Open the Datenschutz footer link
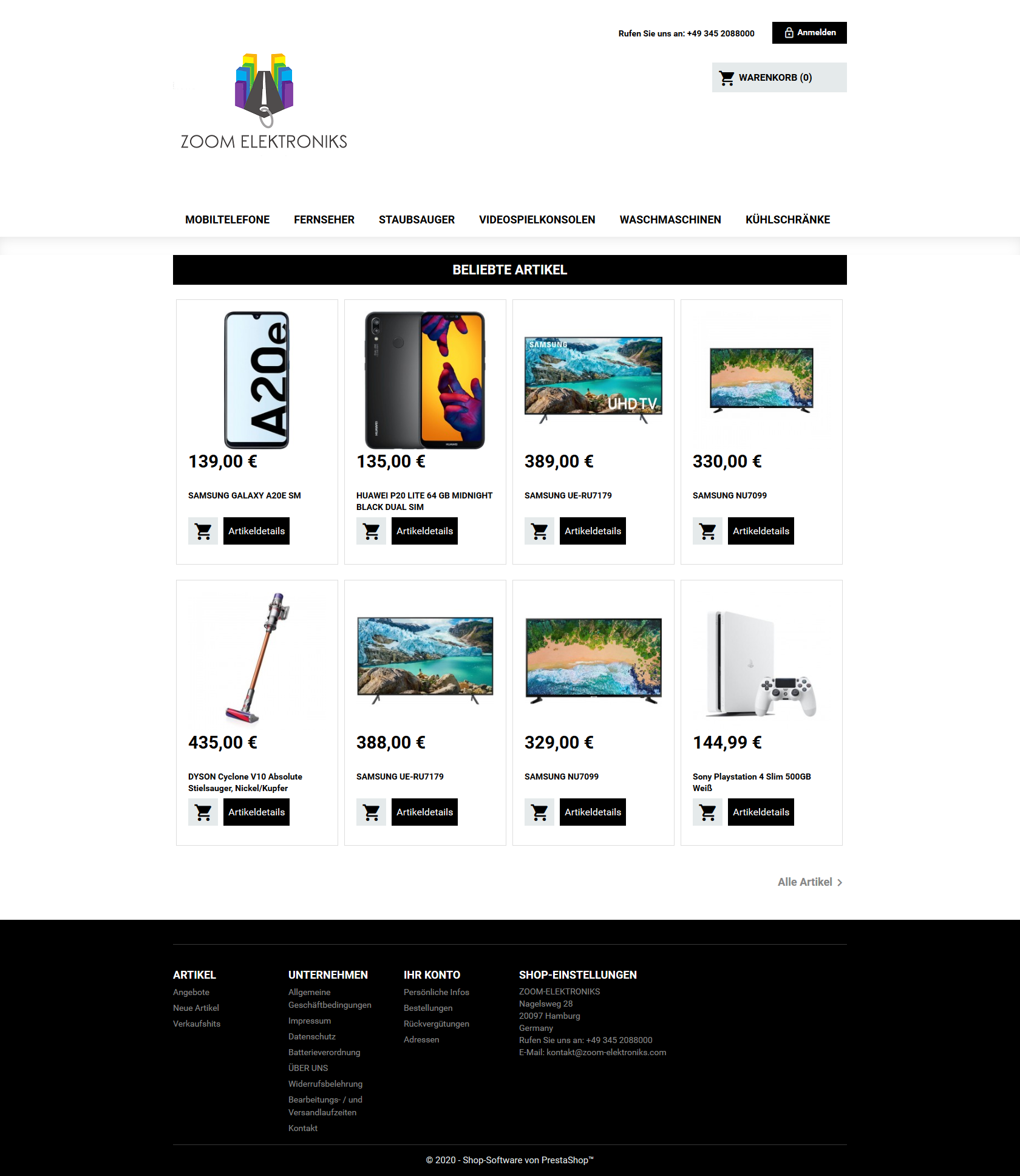 pyautogui.click(x=312, y=1037)
